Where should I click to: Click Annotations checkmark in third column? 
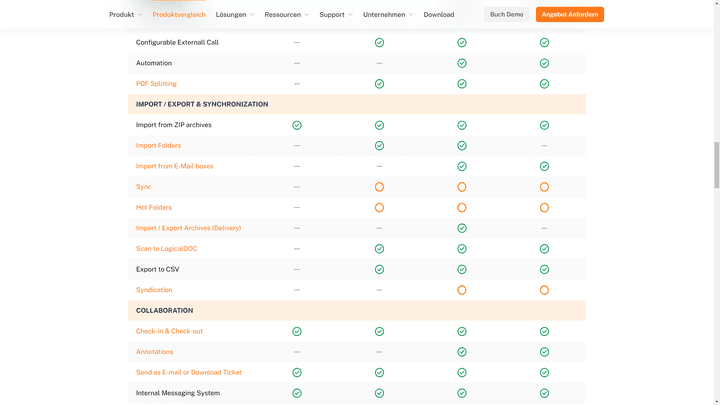(x=462, y=352)
